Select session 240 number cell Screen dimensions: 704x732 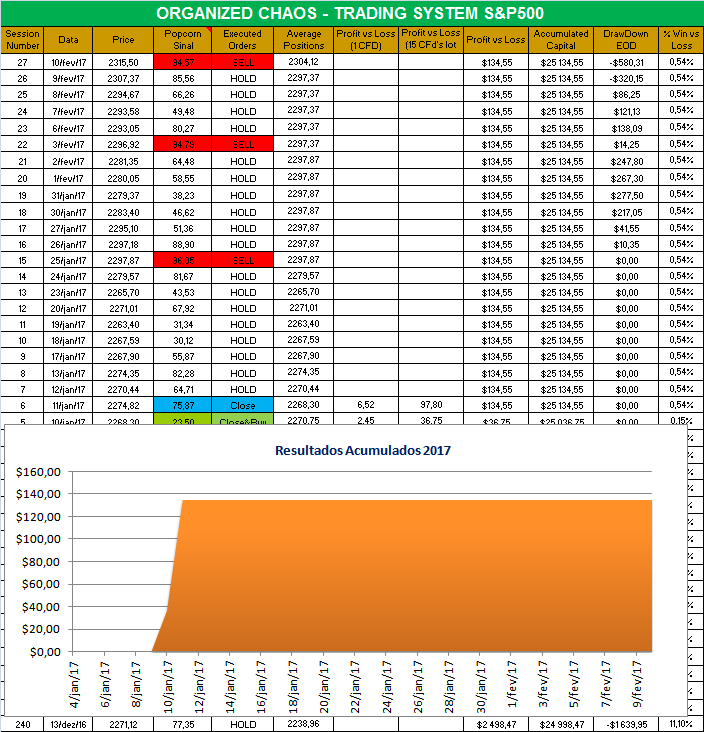(x=22, y=725)
